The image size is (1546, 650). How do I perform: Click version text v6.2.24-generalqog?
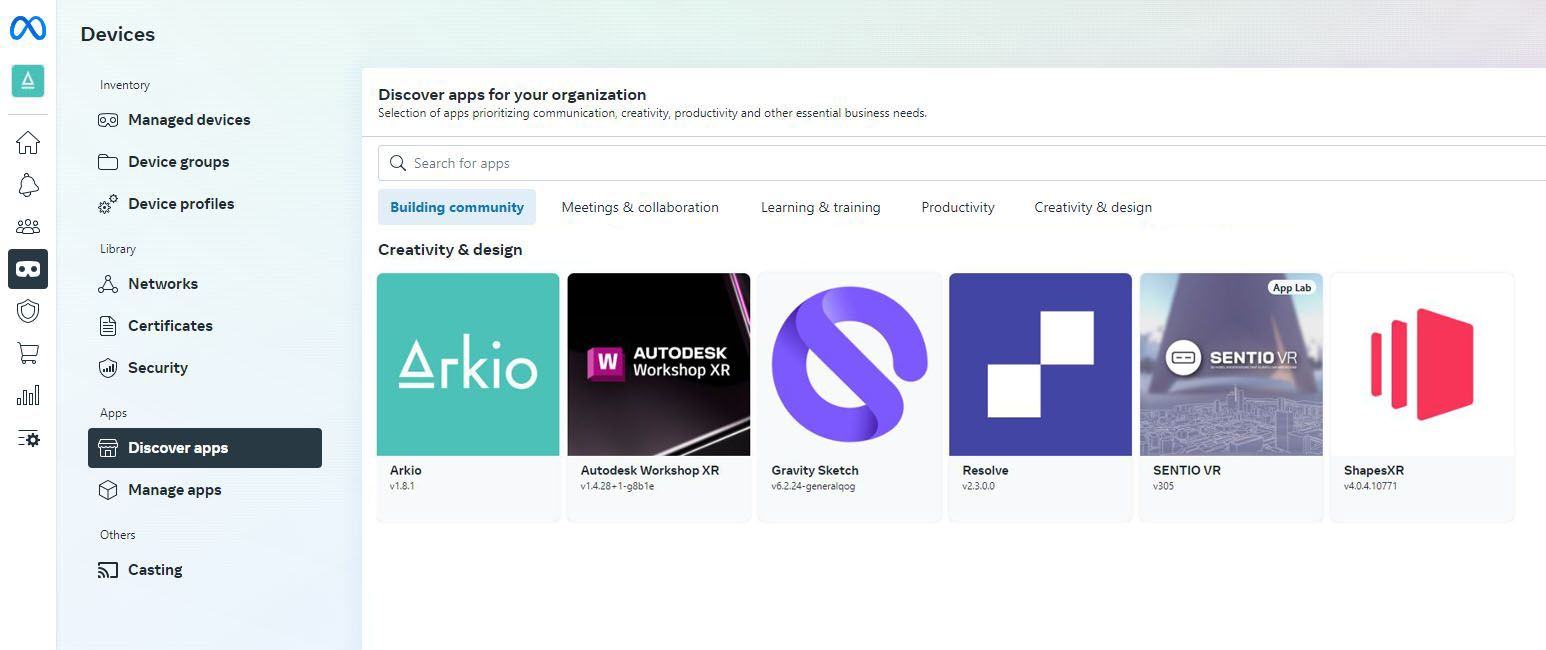pyautogui.click(x=813, y=487)
